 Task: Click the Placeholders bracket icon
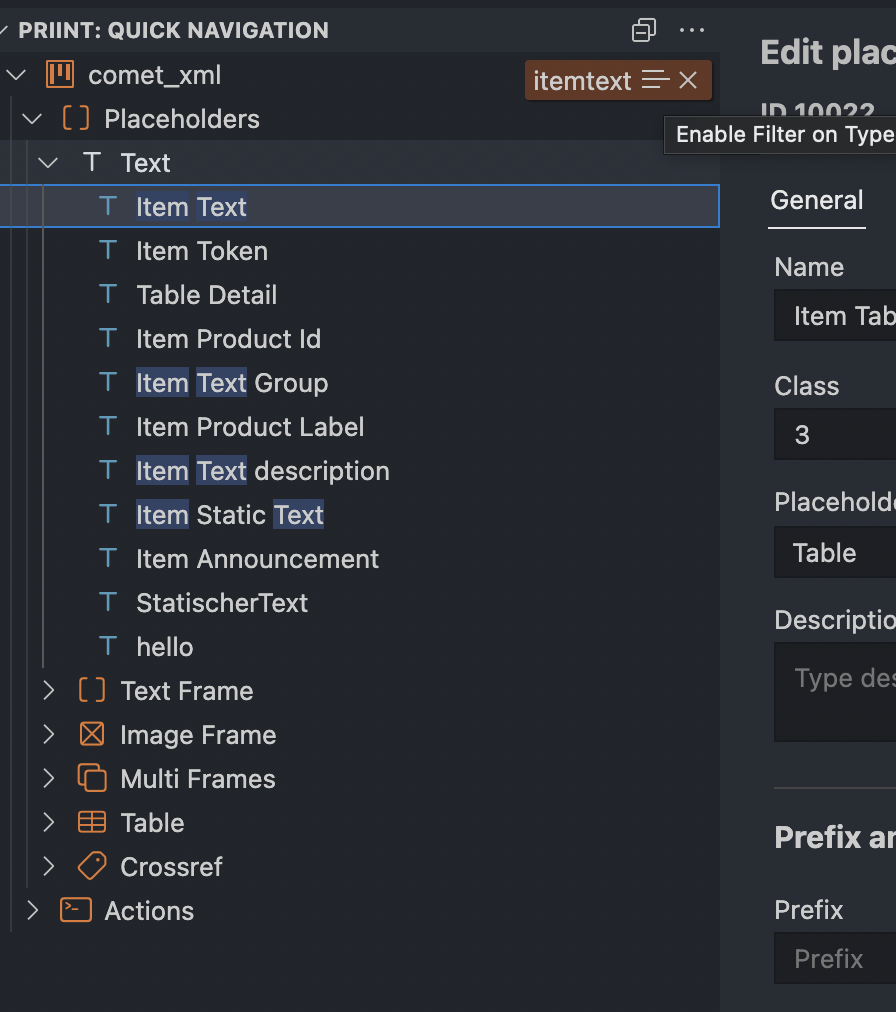[x=76, y=119]
